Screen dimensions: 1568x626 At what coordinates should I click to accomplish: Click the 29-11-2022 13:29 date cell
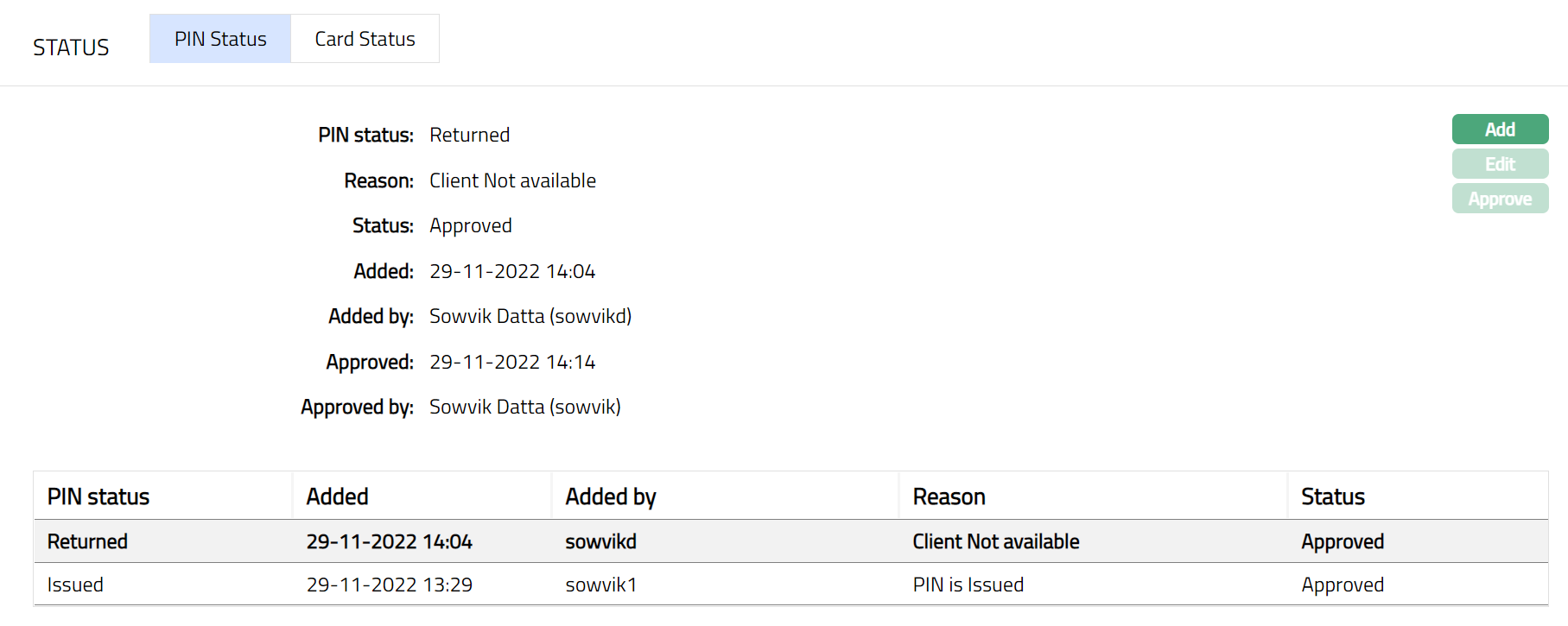[389, 585]
